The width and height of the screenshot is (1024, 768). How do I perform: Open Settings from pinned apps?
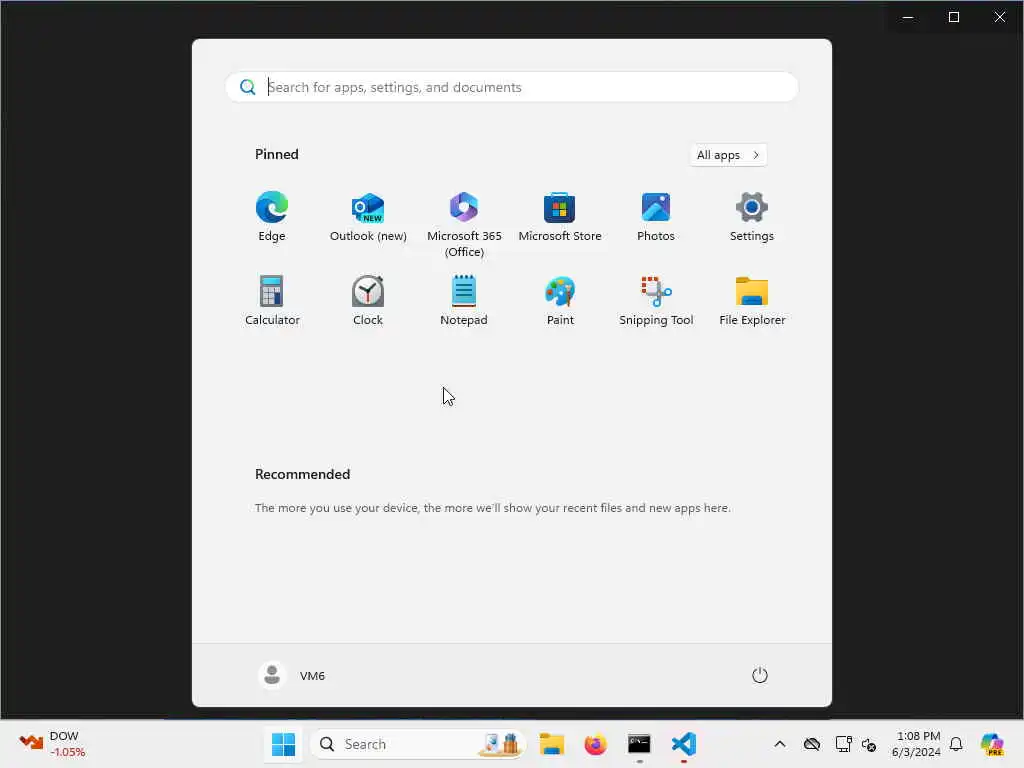tap(752, 217)
